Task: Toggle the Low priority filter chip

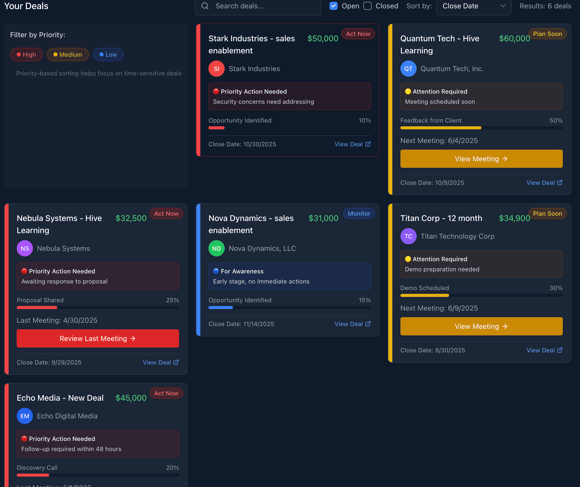Action: pyautogui.click(x=108, y=55)
